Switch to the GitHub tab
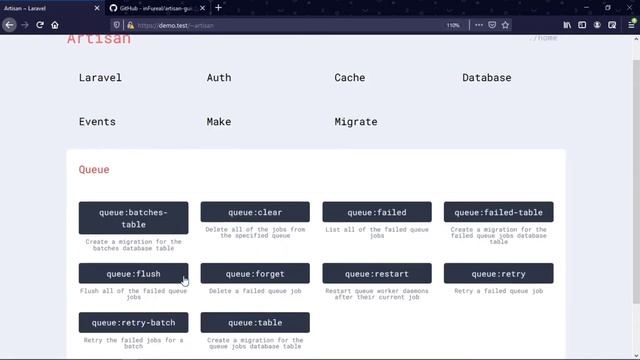640x360 pixels. (157, 8)
